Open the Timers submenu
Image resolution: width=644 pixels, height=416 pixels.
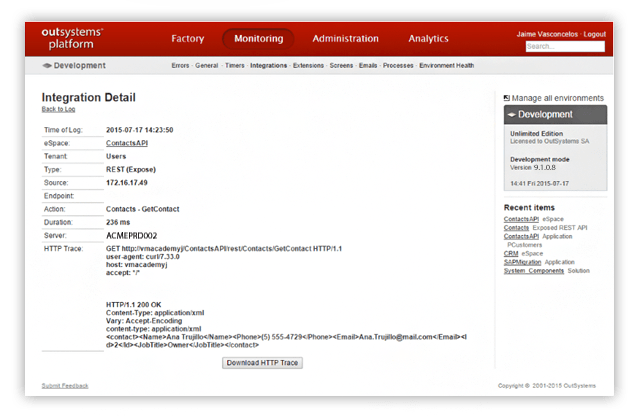pos(235,66)
